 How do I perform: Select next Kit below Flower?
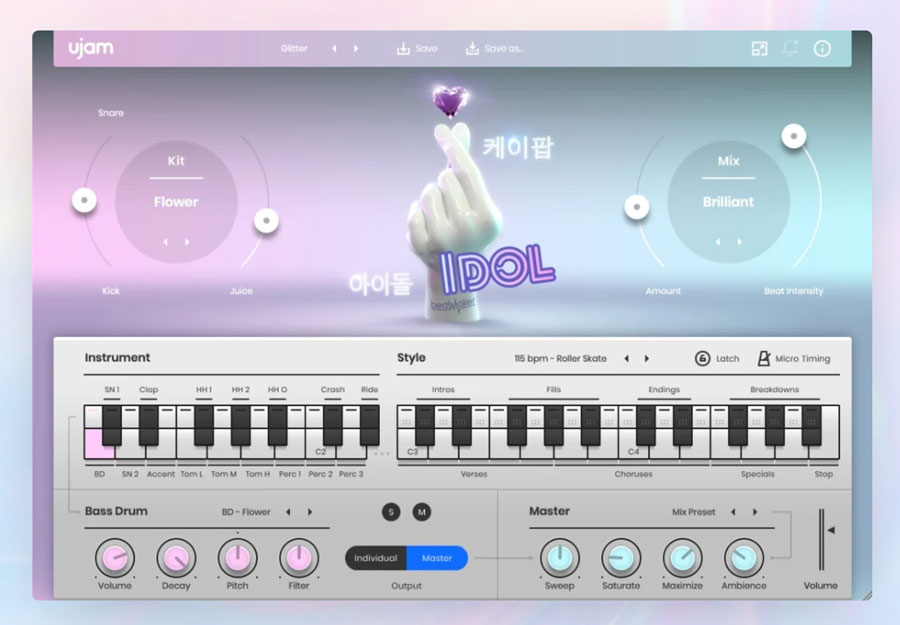(x=187, y=242)
